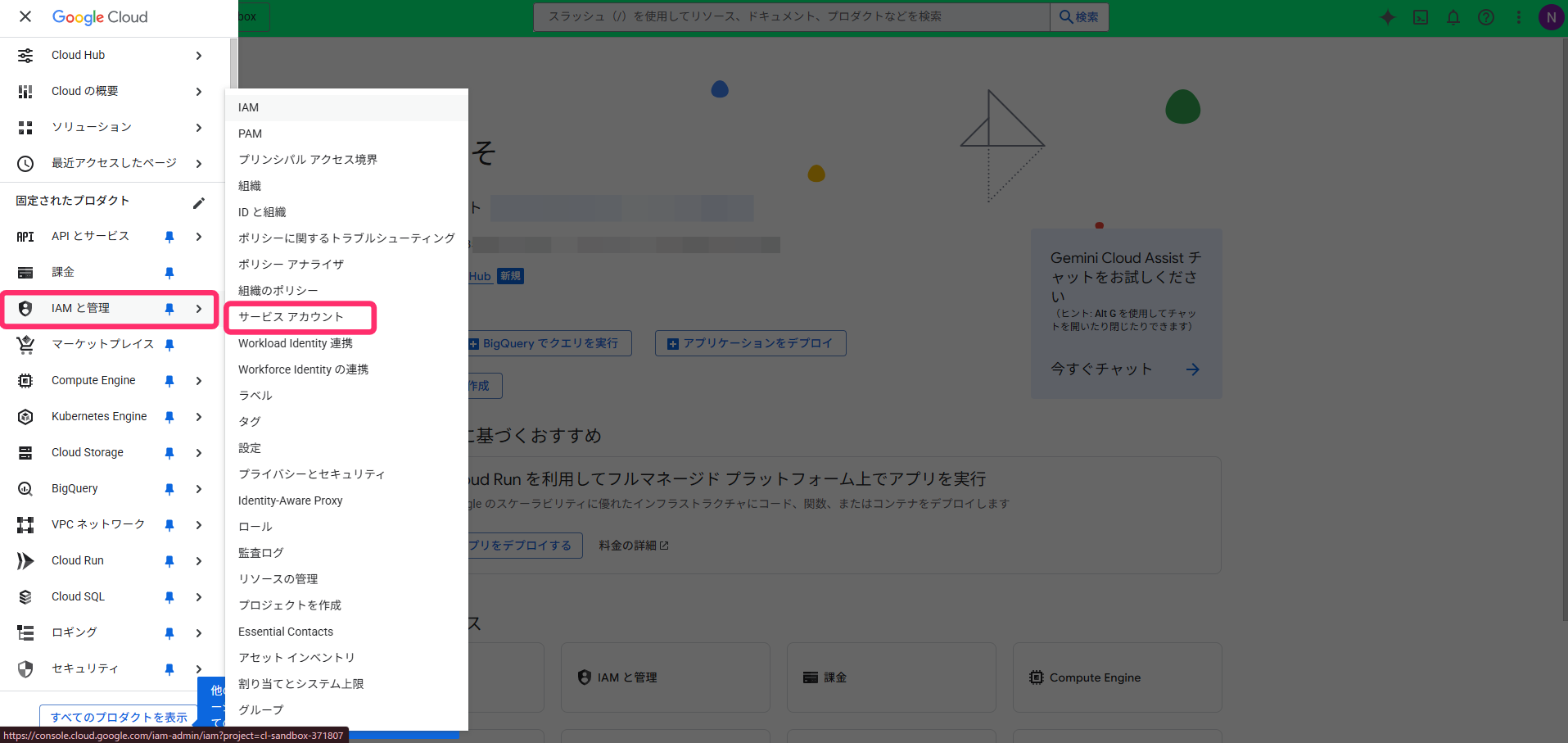
Task: Open the notifications bell
Action: pos(1453,17)
